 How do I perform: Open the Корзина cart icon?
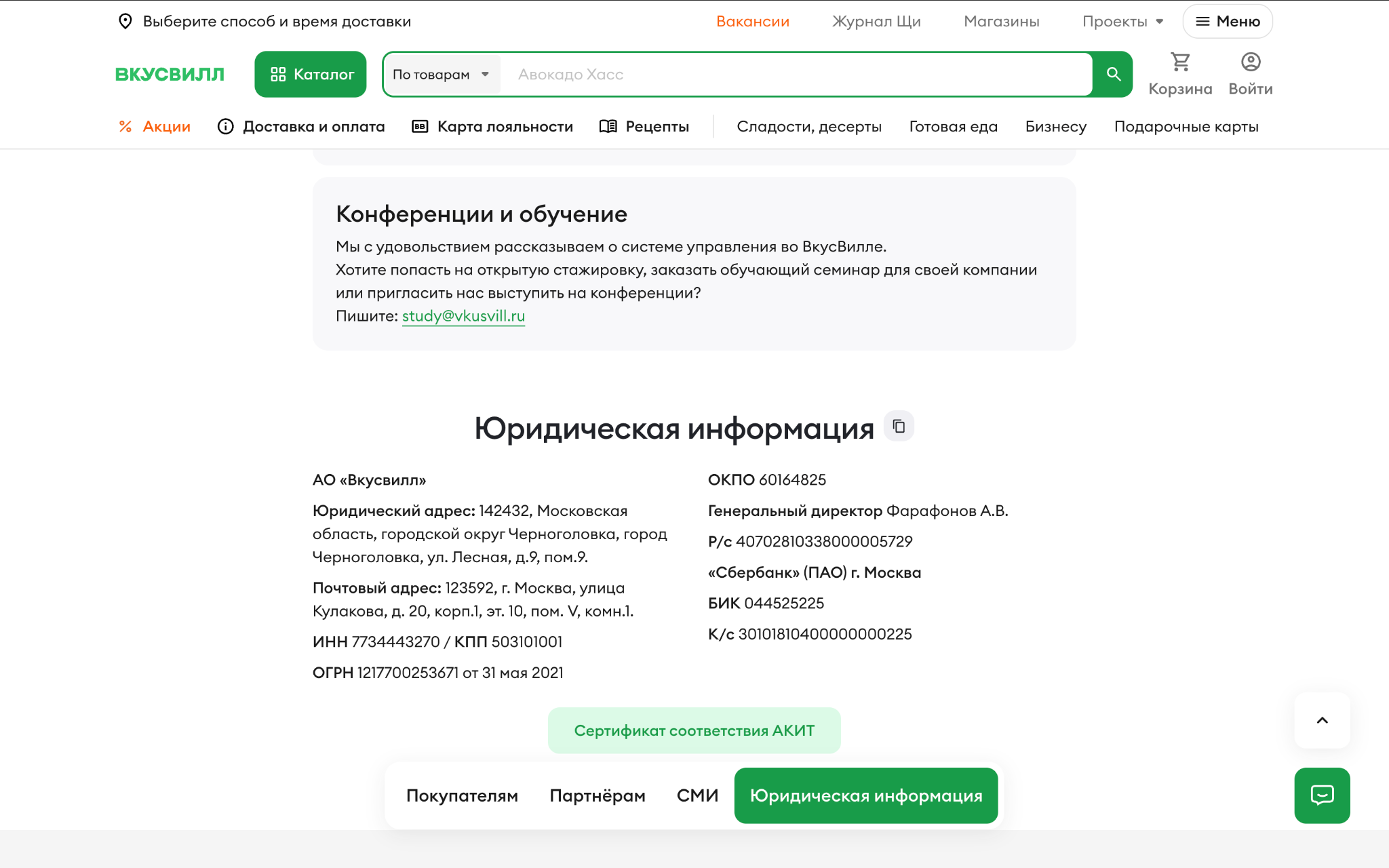pos(1180,74)
